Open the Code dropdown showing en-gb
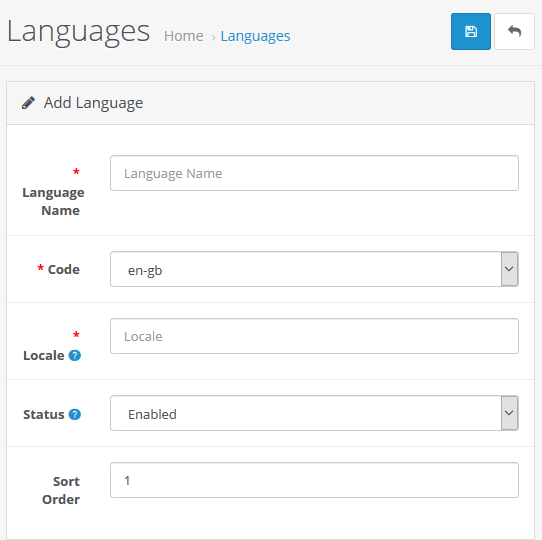The width and height of the screenshot is (542, 540). [x=314, y=269]
